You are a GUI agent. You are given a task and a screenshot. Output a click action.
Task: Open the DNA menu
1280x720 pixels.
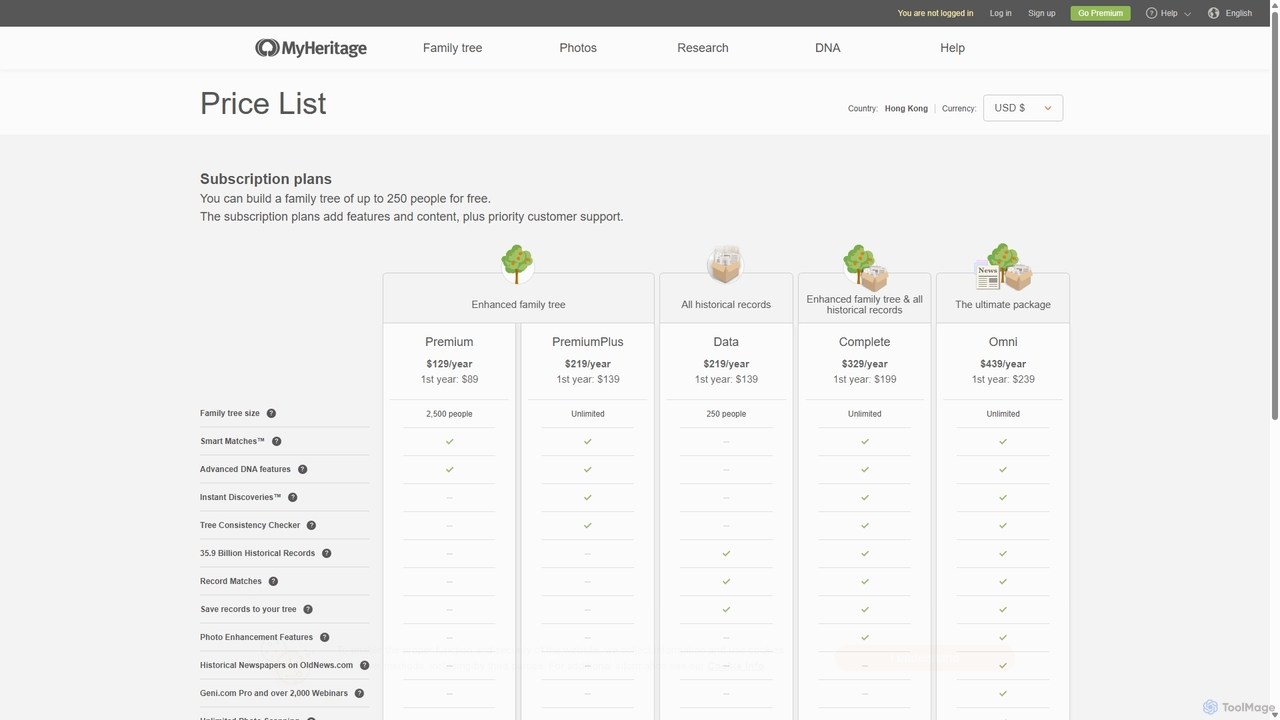tap(827, 48)
